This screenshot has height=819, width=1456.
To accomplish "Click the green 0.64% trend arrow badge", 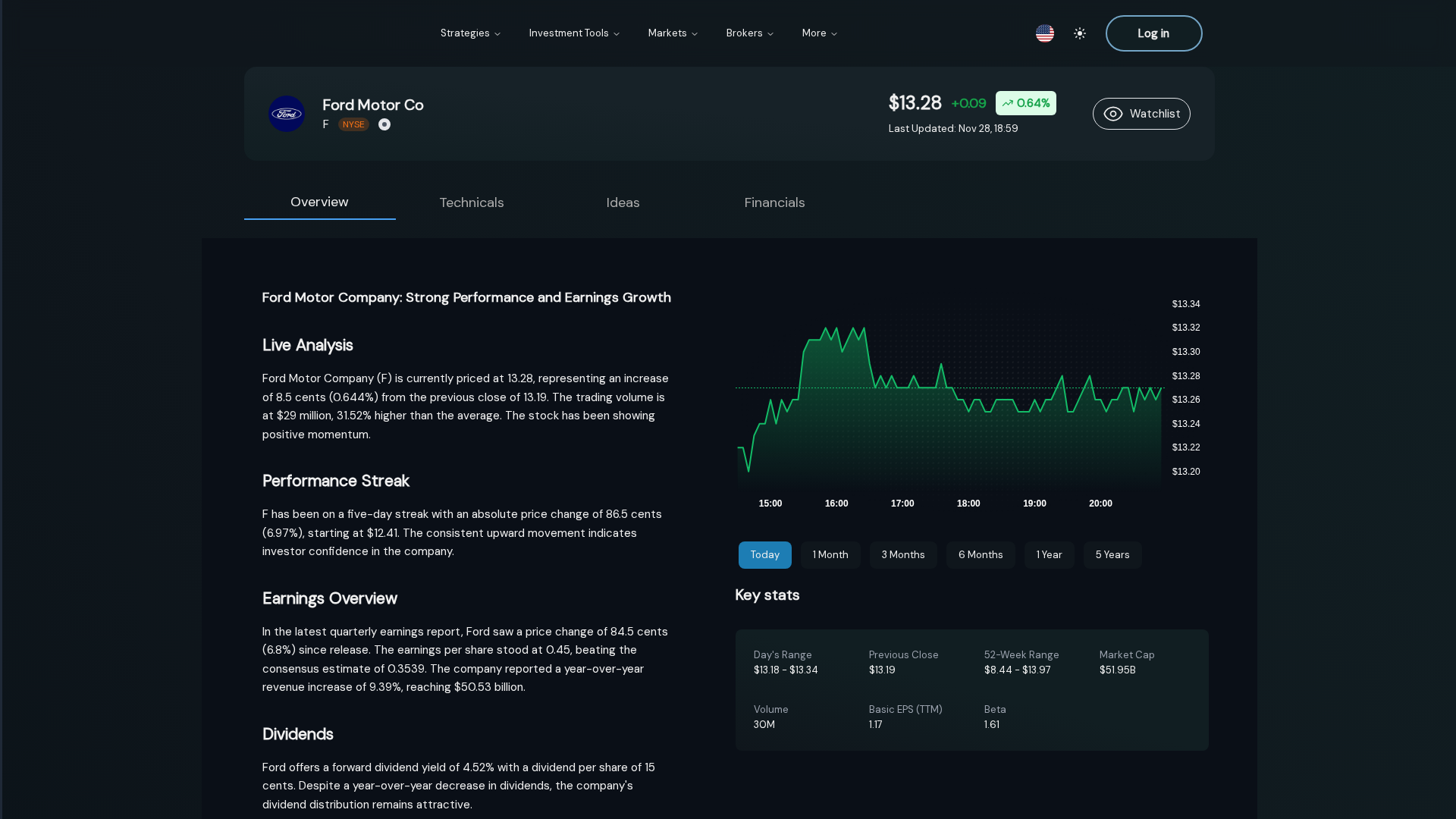I will 1025,103.
